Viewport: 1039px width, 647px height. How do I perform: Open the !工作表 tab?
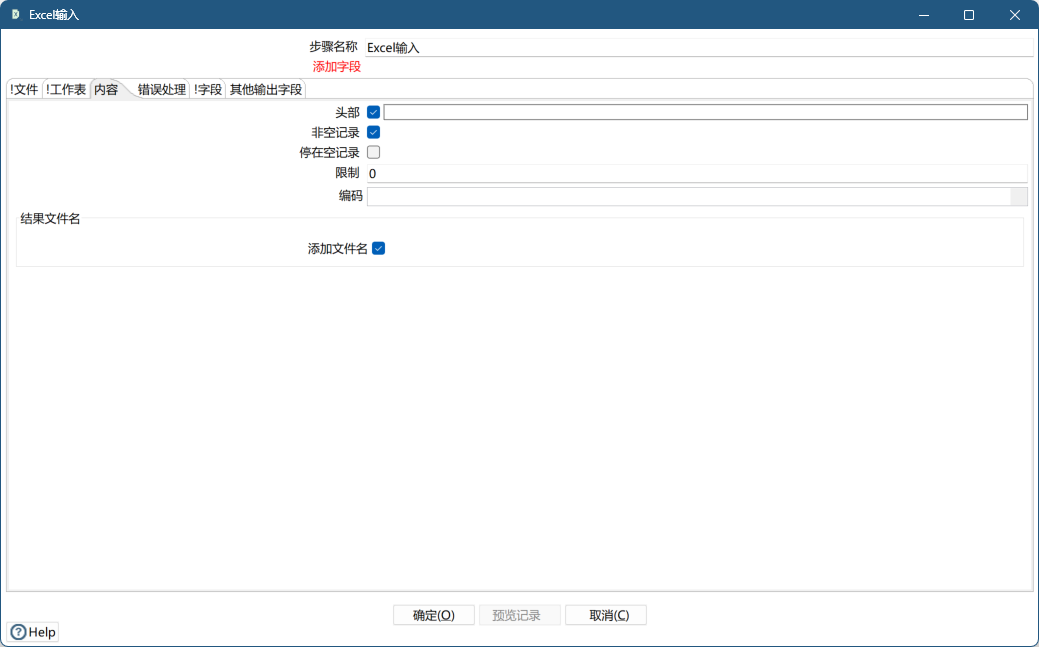[63, 88]
